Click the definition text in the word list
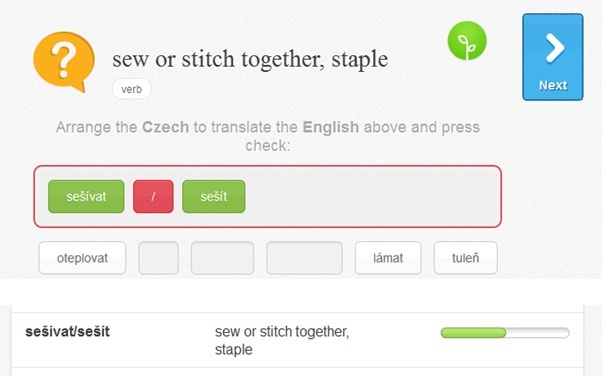Viewport: 608px width, 384px height. pos(282,341)
